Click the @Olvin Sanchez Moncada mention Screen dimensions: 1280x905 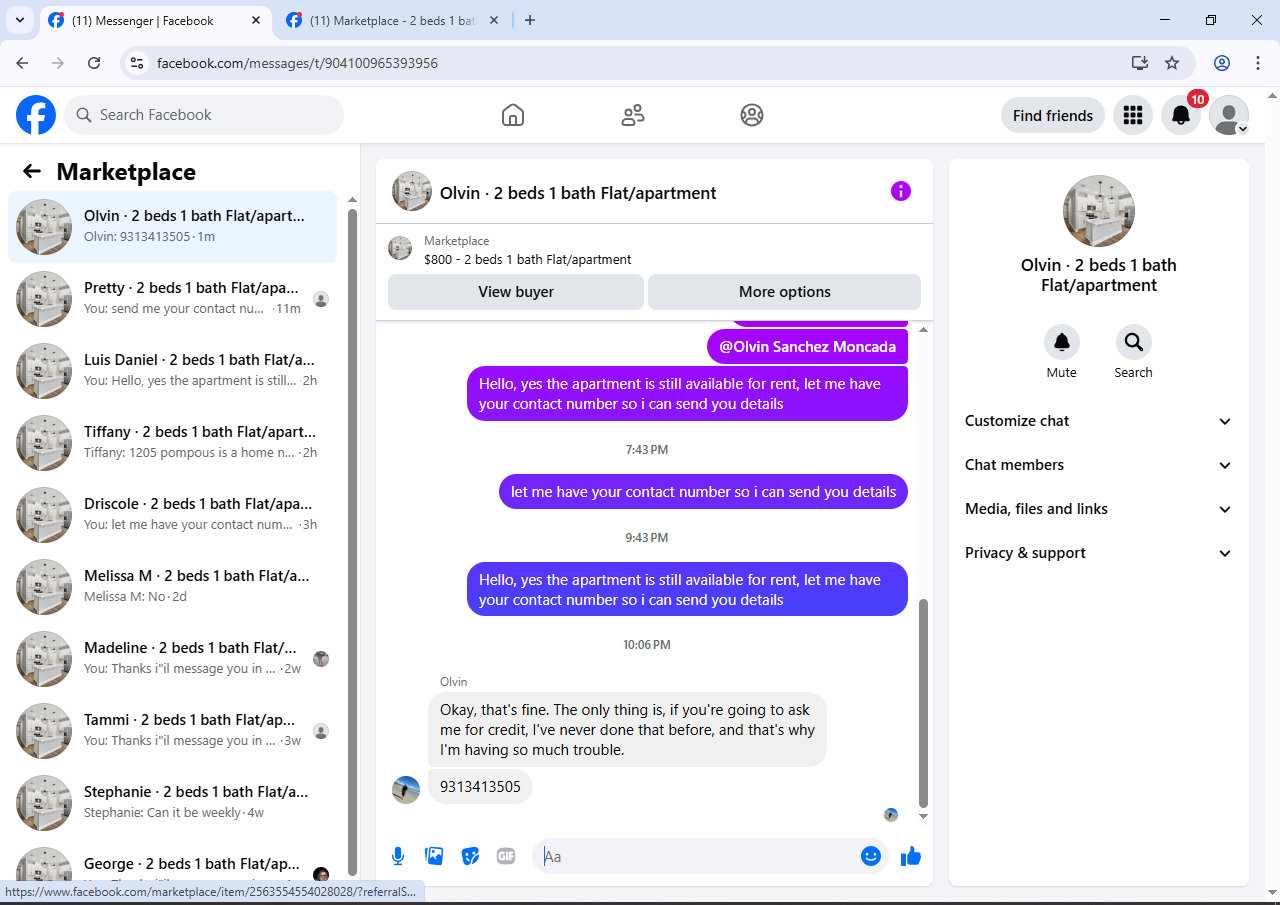click(x=807, y=347)
